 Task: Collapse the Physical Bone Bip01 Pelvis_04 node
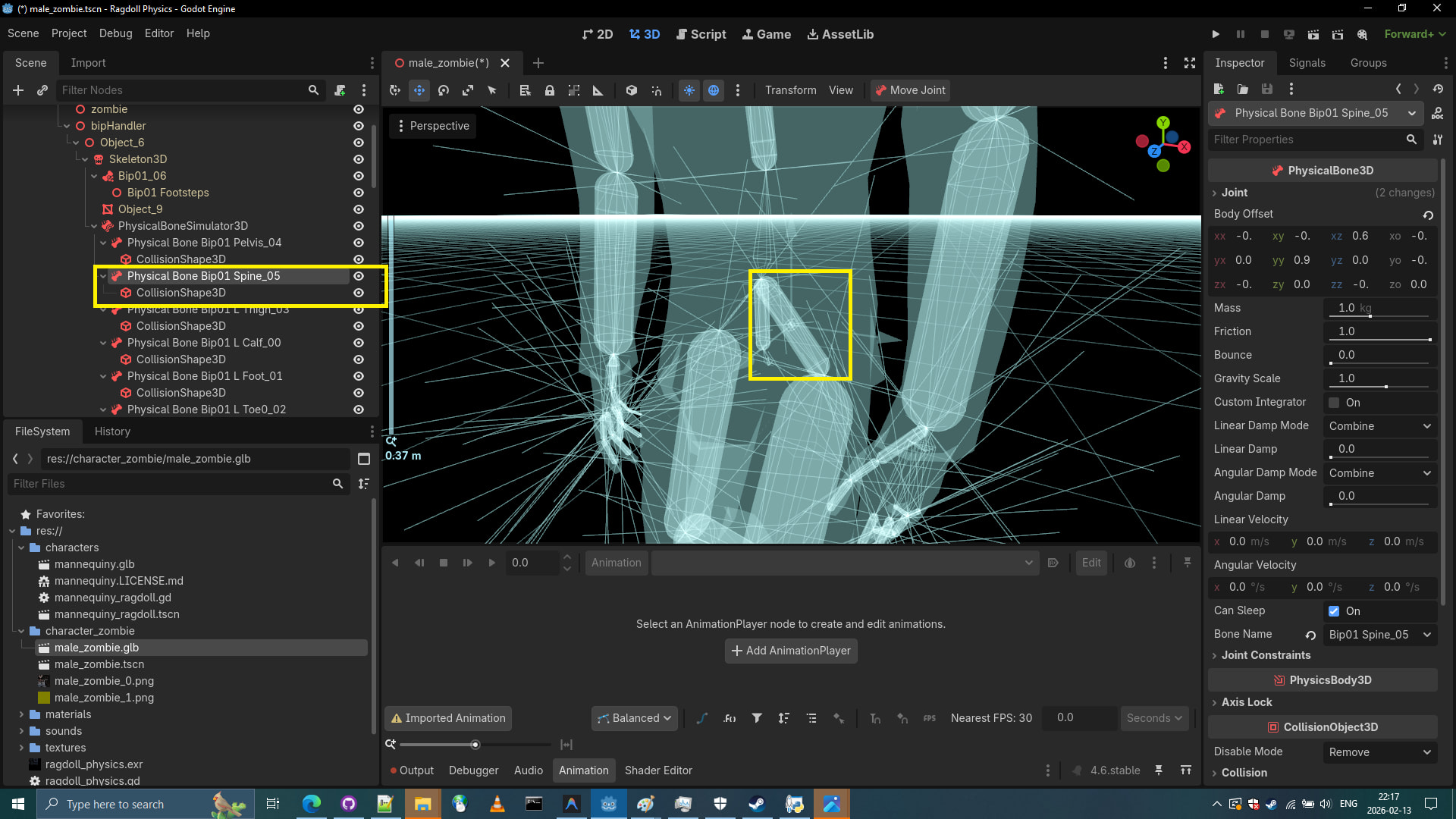[x=103, y=243]
